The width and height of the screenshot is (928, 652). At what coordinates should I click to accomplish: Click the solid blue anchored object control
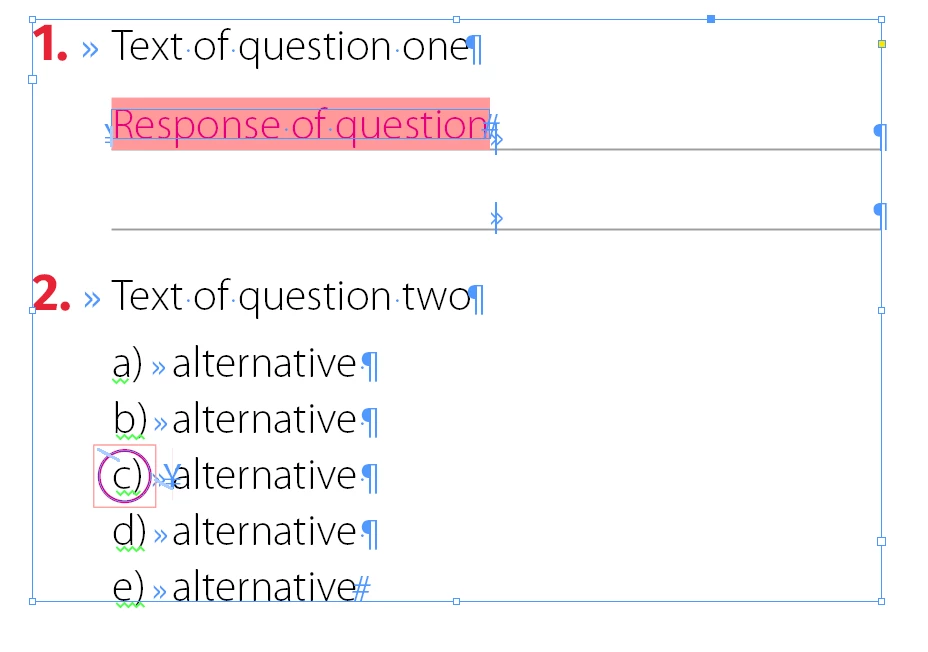click(711, 20)
